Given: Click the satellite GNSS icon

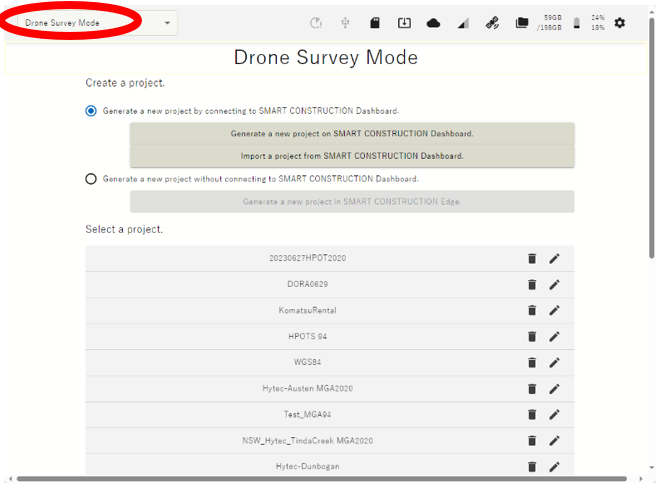Looking at the screenshot, I should pyautogui.click(x=492, y=23).
